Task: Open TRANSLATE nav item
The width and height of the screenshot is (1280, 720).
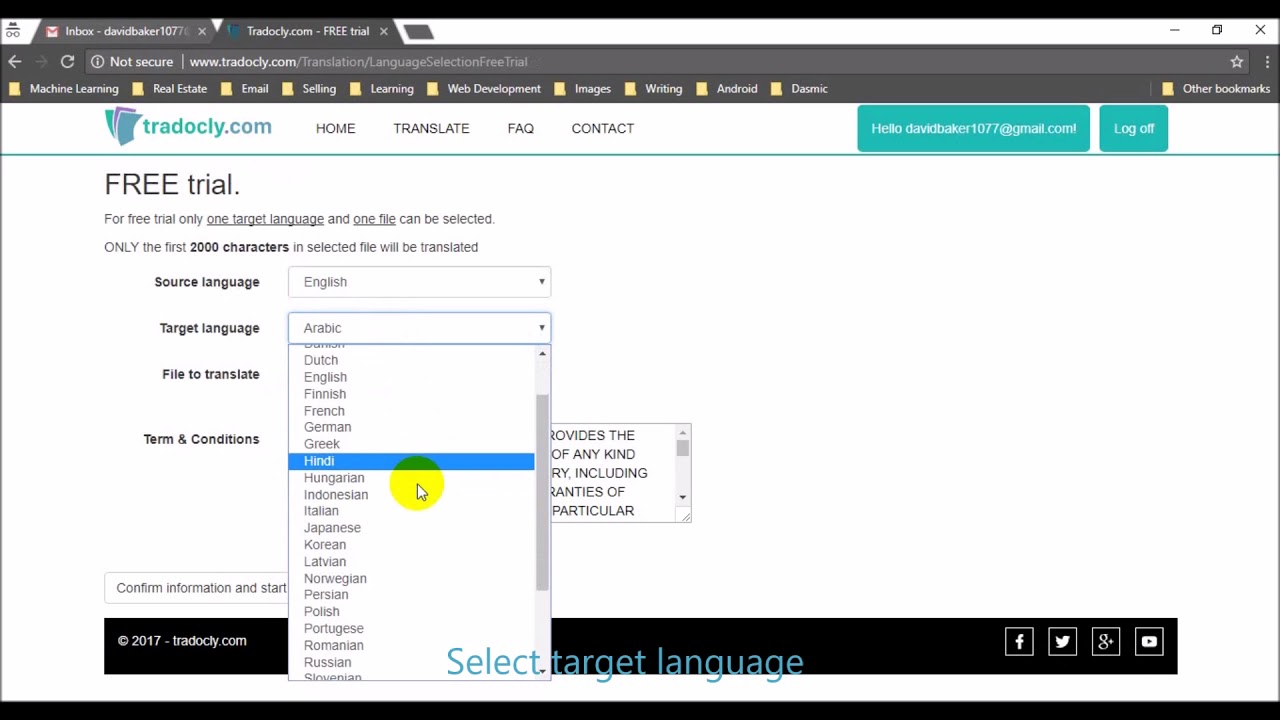Action: pyautogui.click(x=431, y=128)
